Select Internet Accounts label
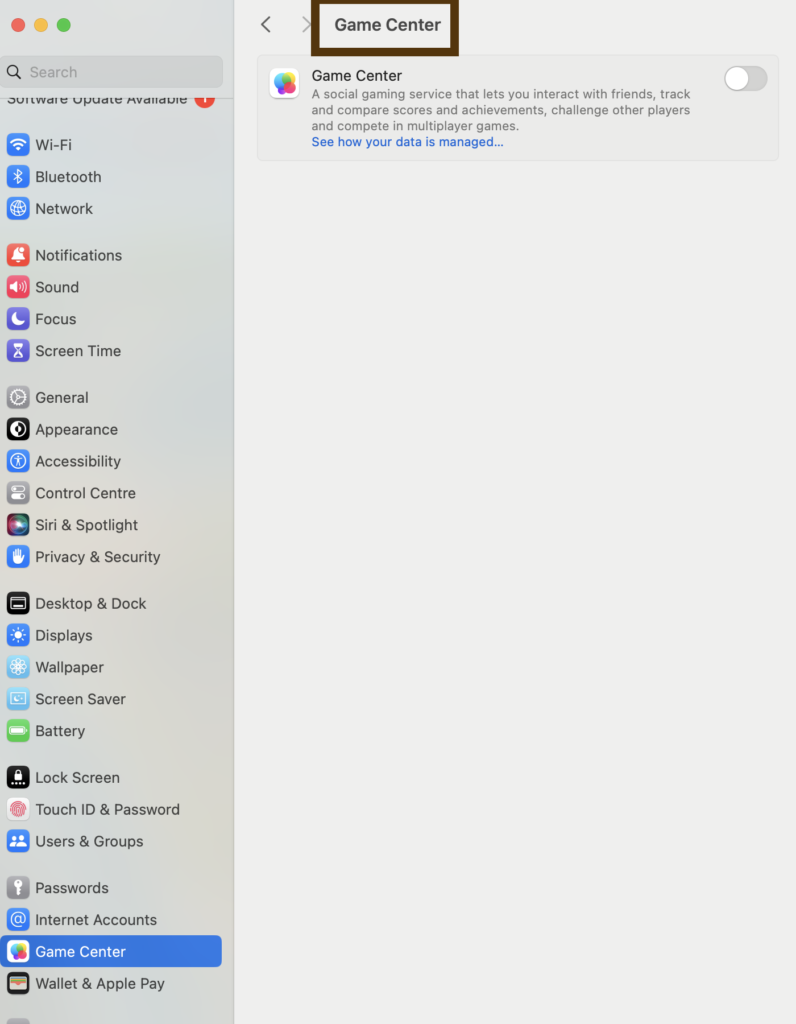 (96, 920)
